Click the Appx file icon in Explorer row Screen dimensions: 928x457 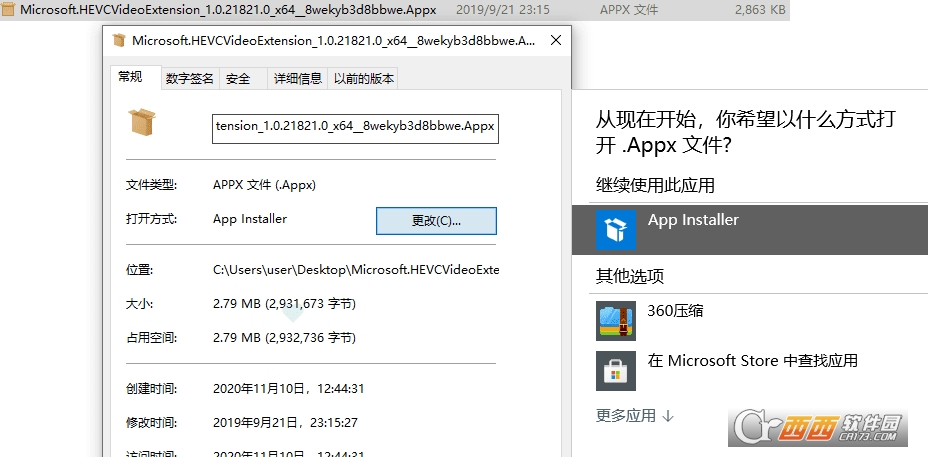coord(8,9)
